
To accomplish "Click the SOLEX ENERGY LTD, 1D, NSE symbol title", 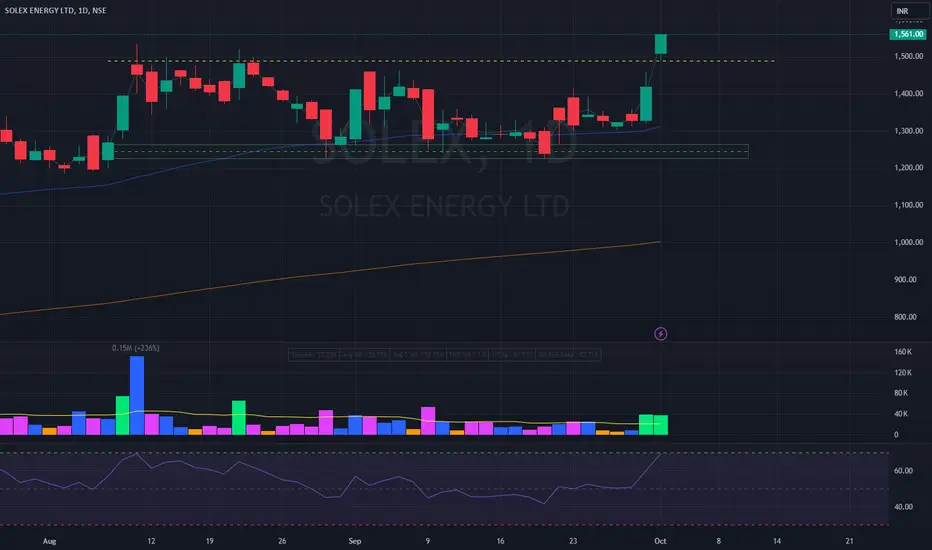I will [55, 10].
